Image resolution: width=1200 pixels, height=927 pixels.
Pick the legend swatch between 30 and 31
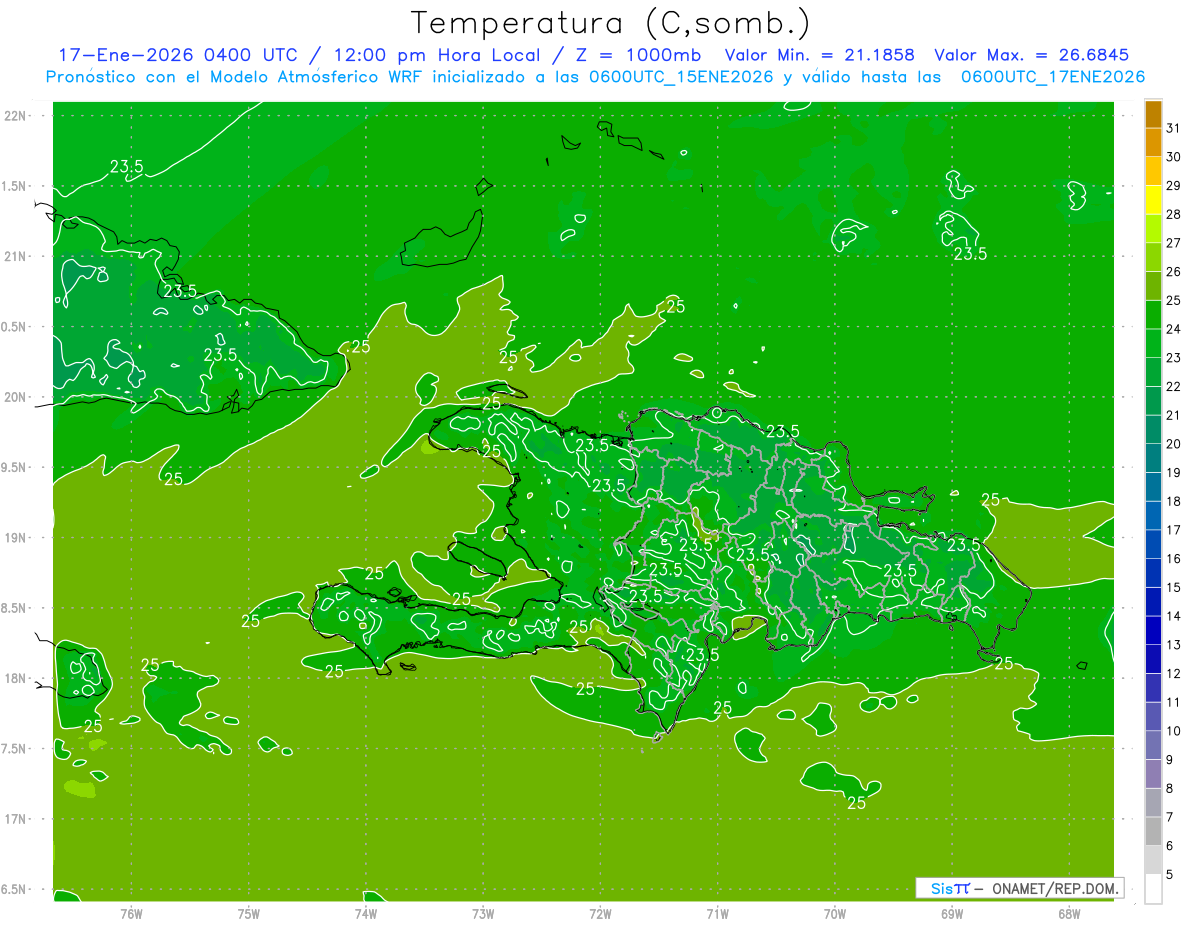click(1153, 142)
